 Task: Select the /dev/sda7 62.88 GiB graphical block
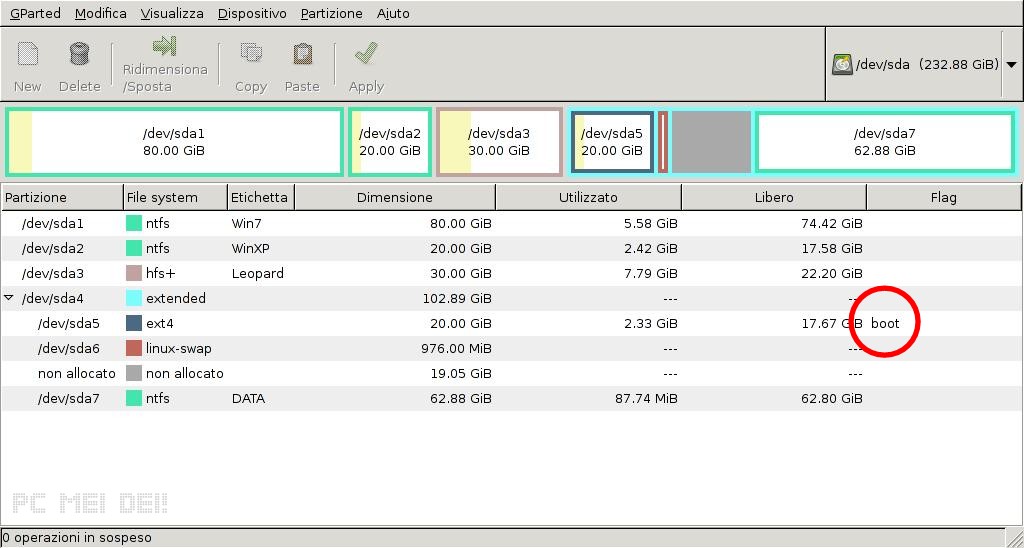pyautogui.click(x=884, y=142)
